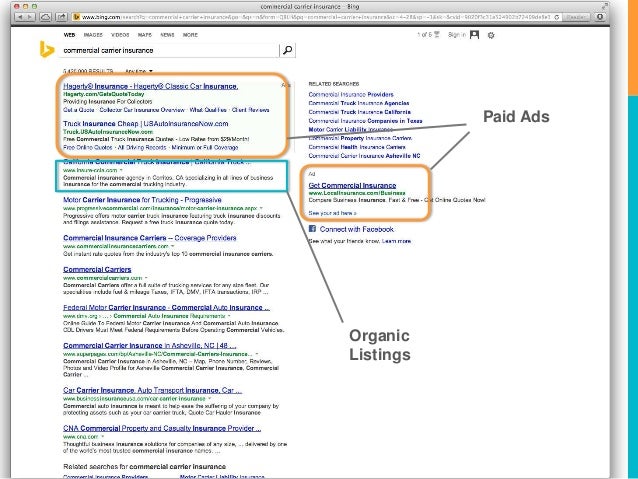Open 'Commercial Insurance Carriers – Coverage Providers' result
This screenshot has height=479, width=638.
click(x=150, y=238)
